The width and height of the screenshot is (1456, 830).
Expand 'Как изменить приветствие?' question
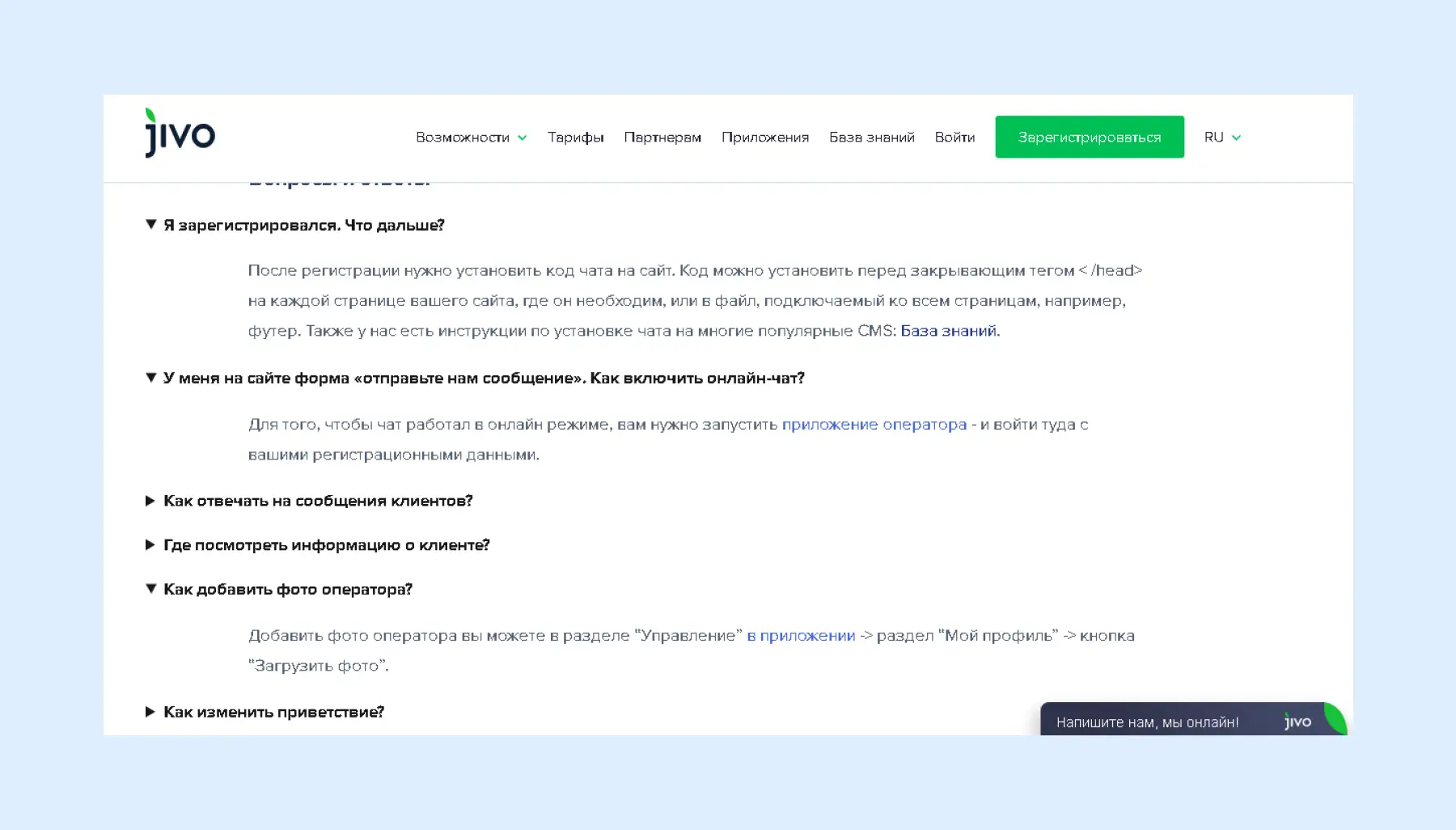pyautogui.click(x=273, y=713)
